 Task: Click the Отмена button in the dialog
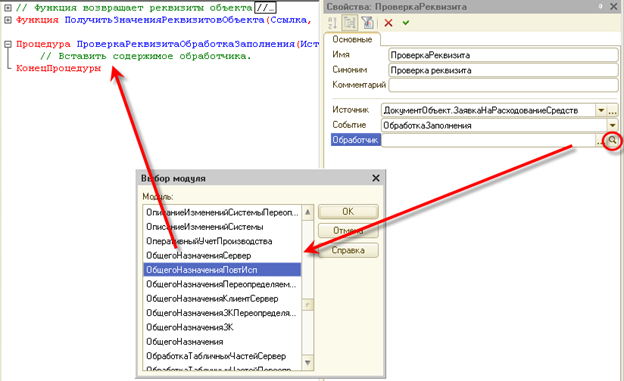348,231
